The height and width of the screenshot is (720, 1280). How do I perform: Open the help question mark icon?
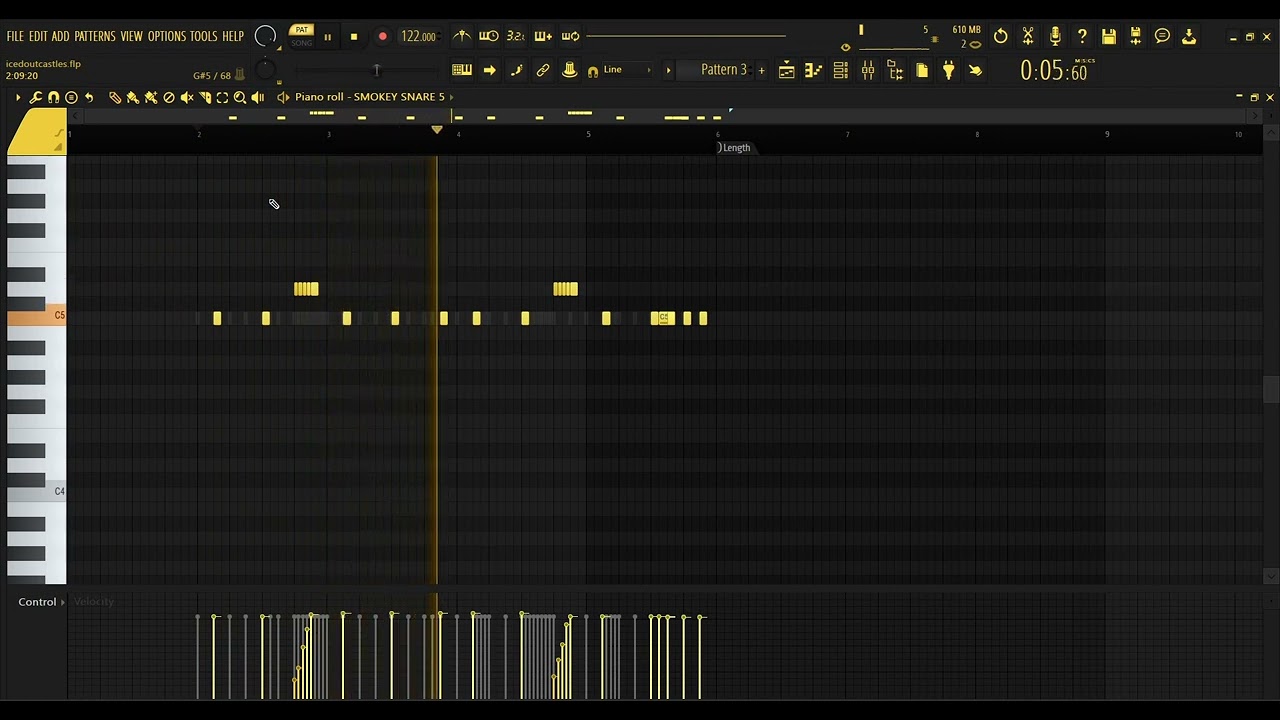click(x=1082, y=36)
